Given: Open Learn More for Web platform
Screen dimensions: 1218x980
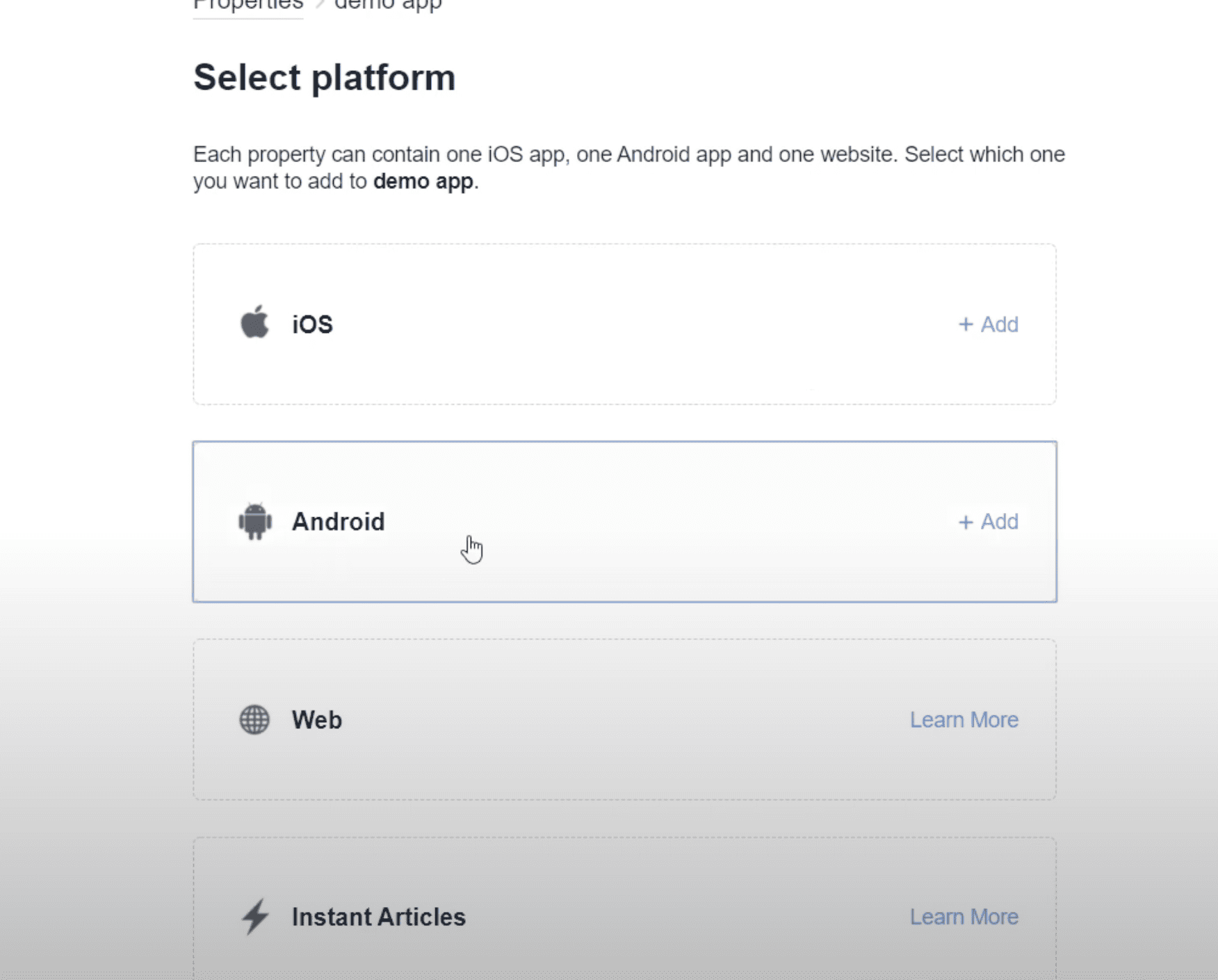Looking at the screenshot, I should click(964, 720).
